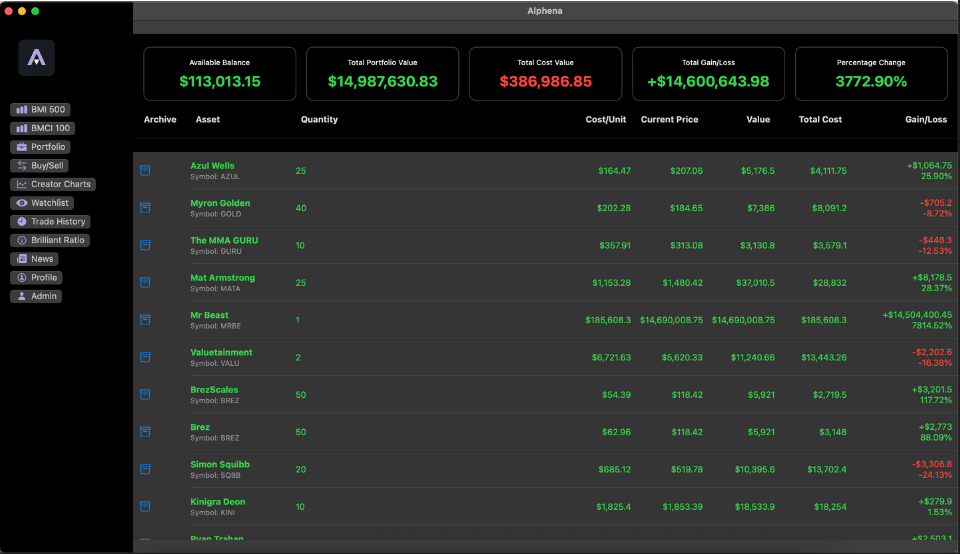This screenshot has height=554, width=960.
Task: Click the Mr Beast asset name
Action: (209, 315)
